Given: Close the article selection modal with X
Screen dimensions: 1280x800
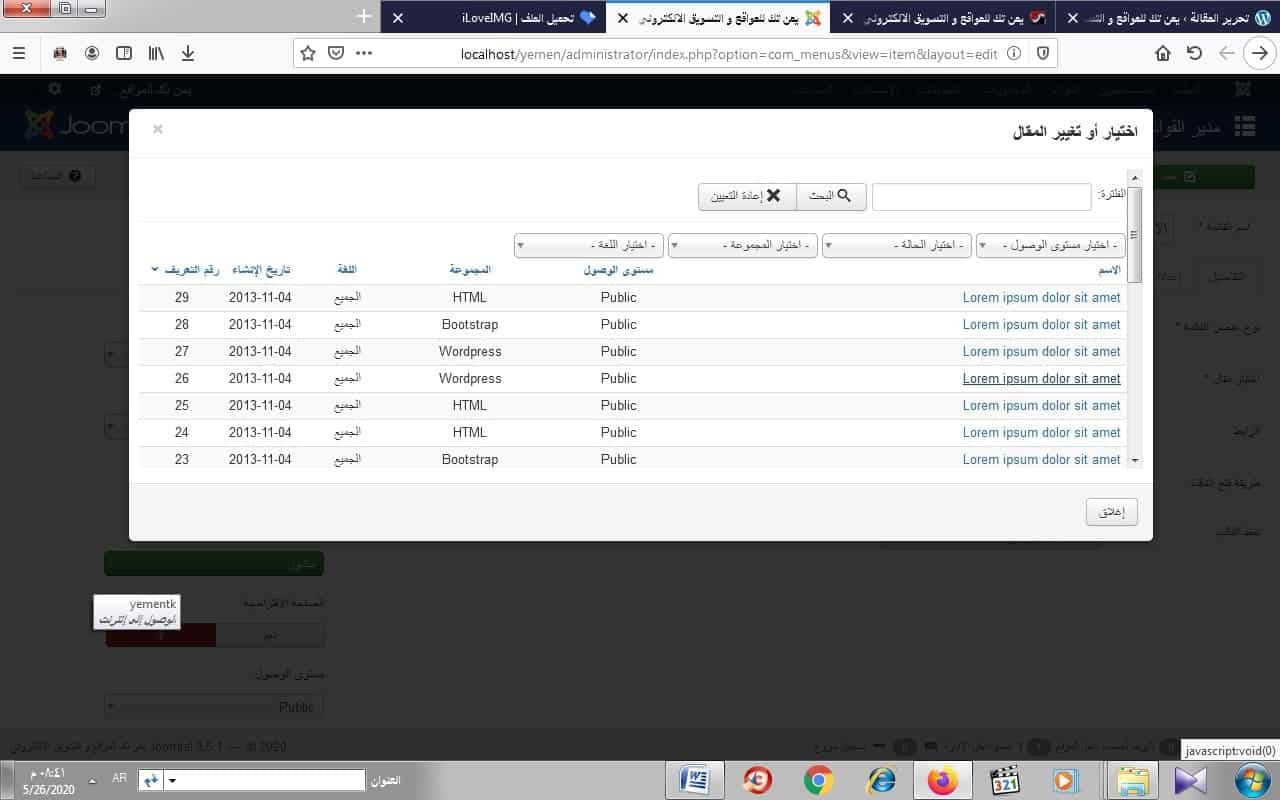Looking at the screenshot, I should pos(158,129).
